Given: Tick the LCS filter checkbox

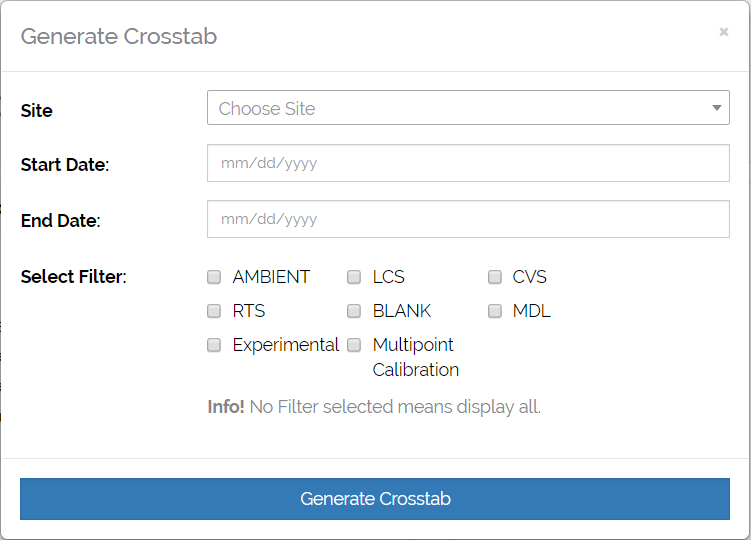Looking at the screenshot, I should point(354,277).
